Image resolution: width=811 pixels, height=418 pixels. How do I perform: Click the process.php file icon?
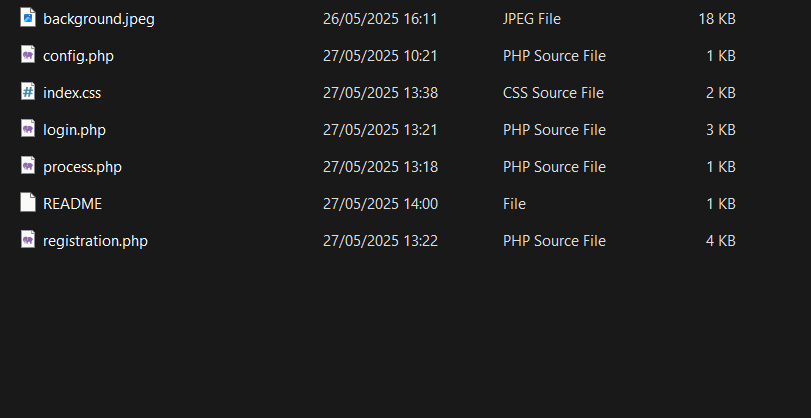(28, 166)
